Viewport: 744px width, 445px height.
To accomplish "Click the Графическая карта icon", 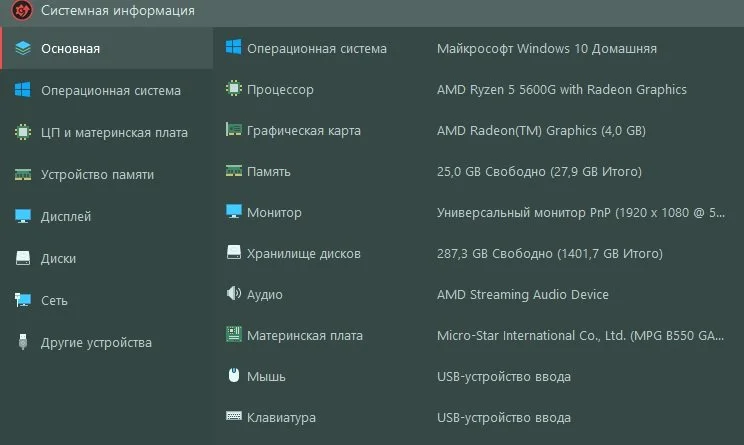I will pos(234,130).
